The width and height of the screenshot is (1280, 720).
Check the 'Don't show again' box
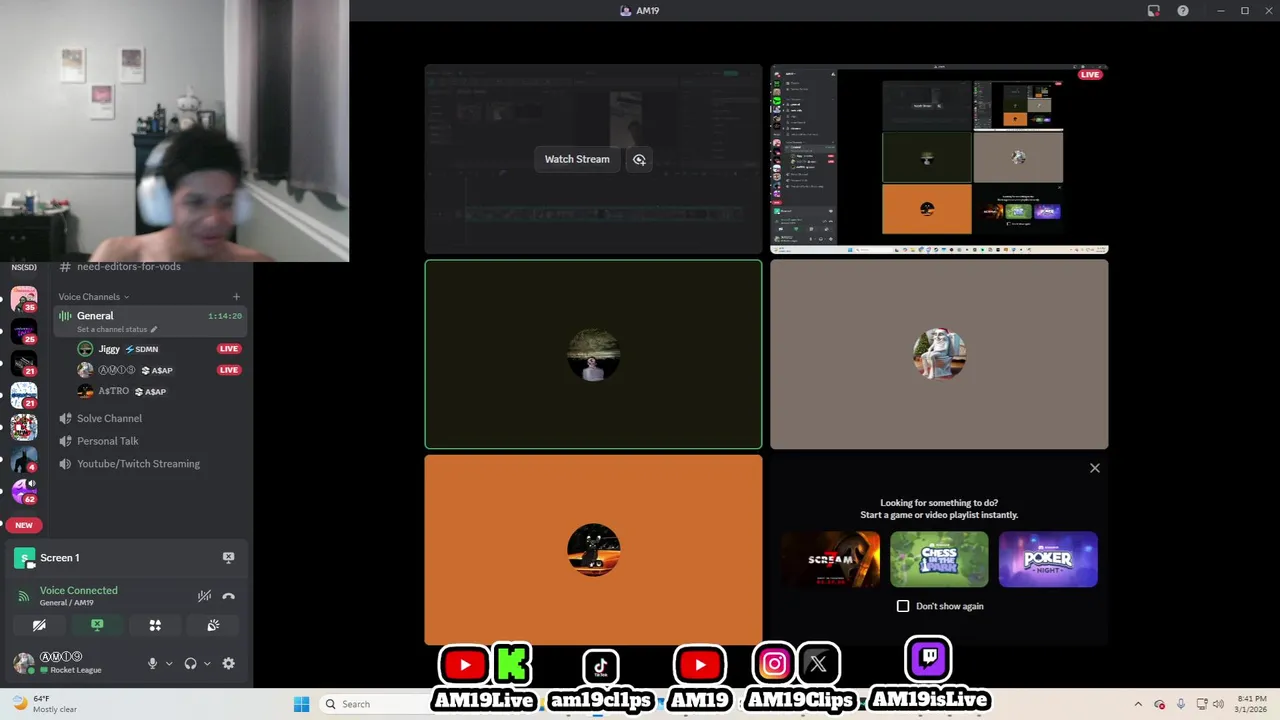click(903, 606)
